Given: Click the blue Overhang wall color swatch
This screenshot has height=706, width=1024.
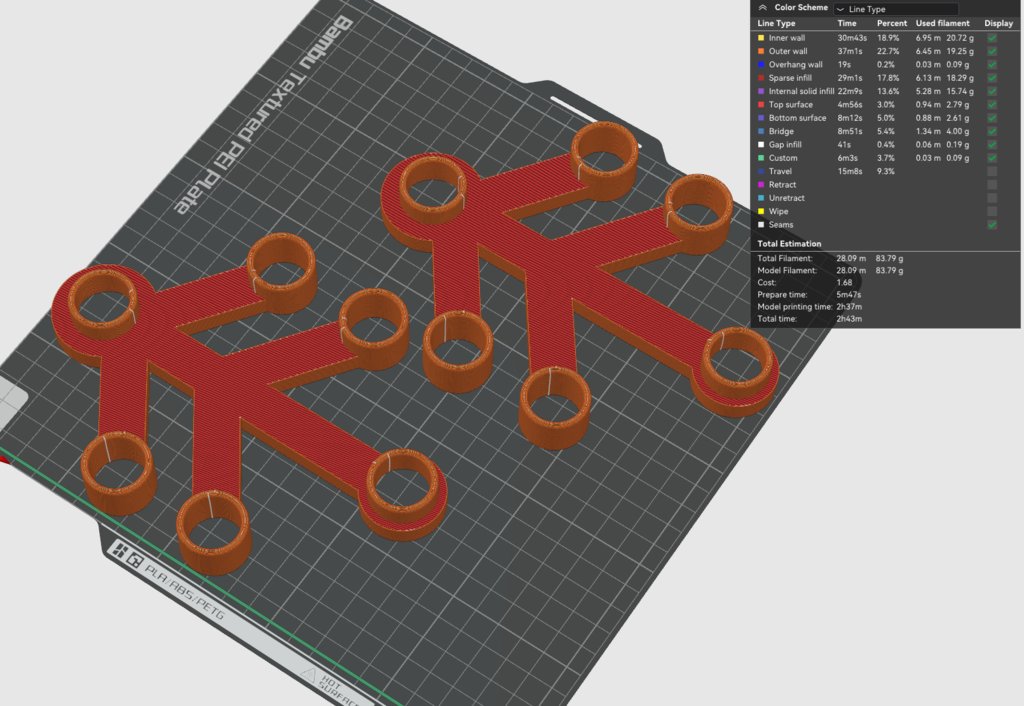Looking at the screenshot, I should tap(761, 65).
